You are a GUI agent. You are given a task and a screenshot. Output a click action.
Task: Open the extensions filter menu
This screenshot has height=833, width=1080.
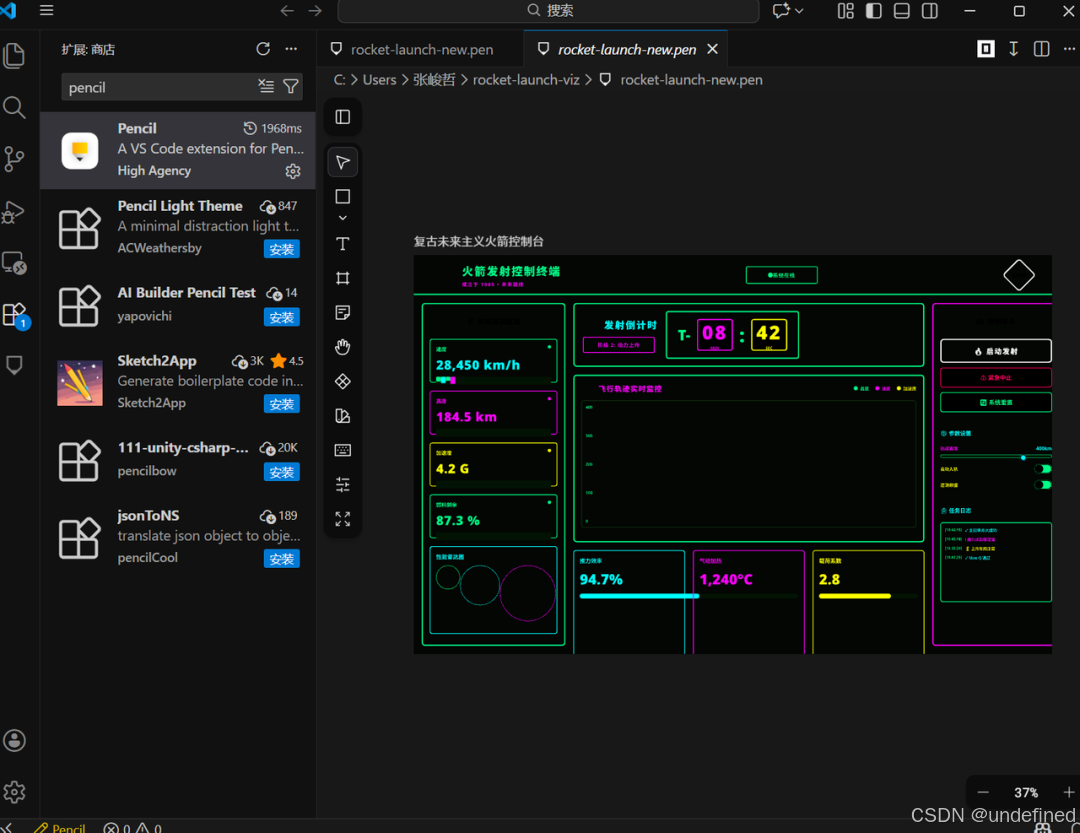click(x=291, y=86)
